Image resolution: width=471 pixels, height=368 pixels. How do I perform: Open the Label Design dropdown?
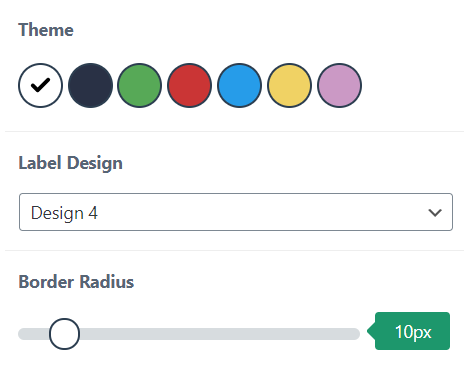236,212
